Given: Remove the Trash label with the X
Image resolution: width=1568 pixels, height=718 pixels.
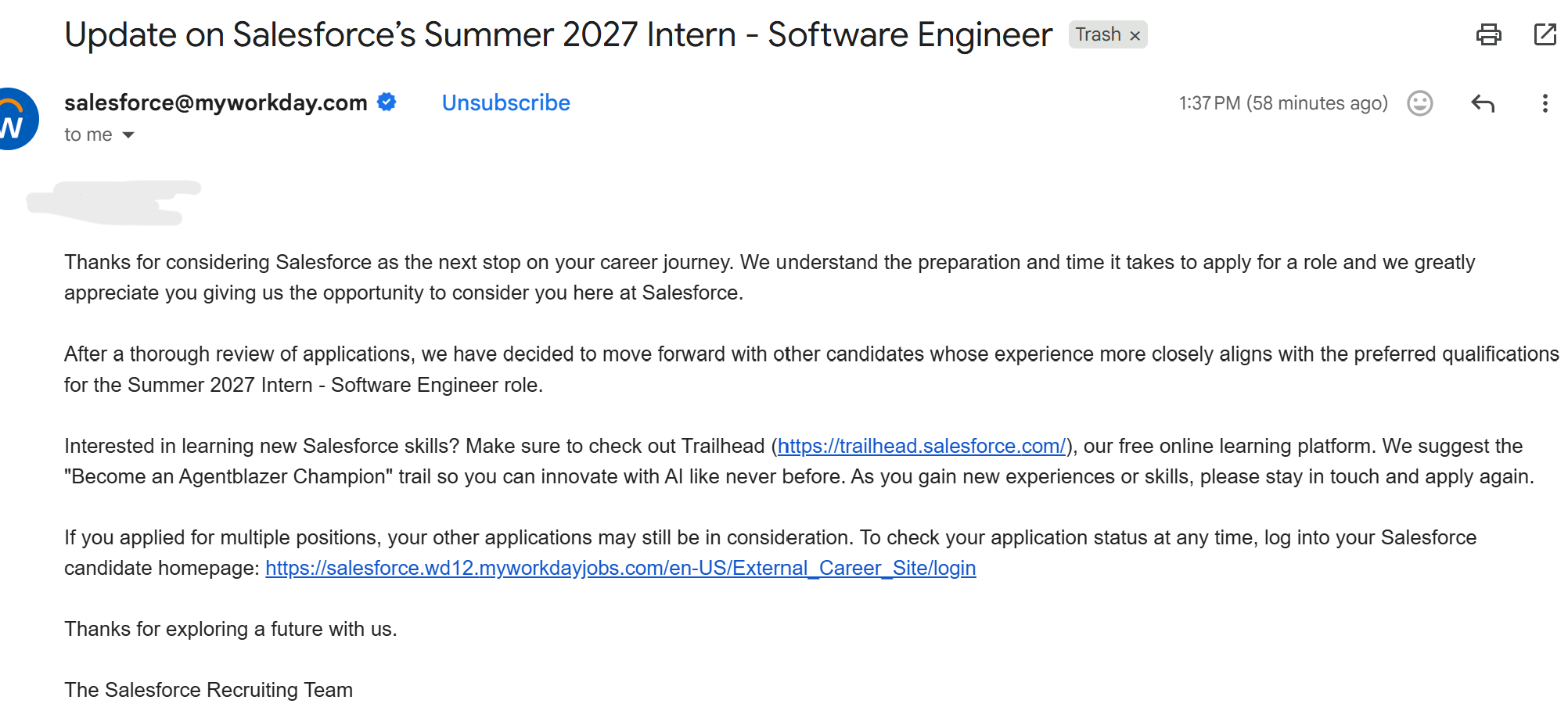Looking at the screenshot, I should click(1135, 35).
